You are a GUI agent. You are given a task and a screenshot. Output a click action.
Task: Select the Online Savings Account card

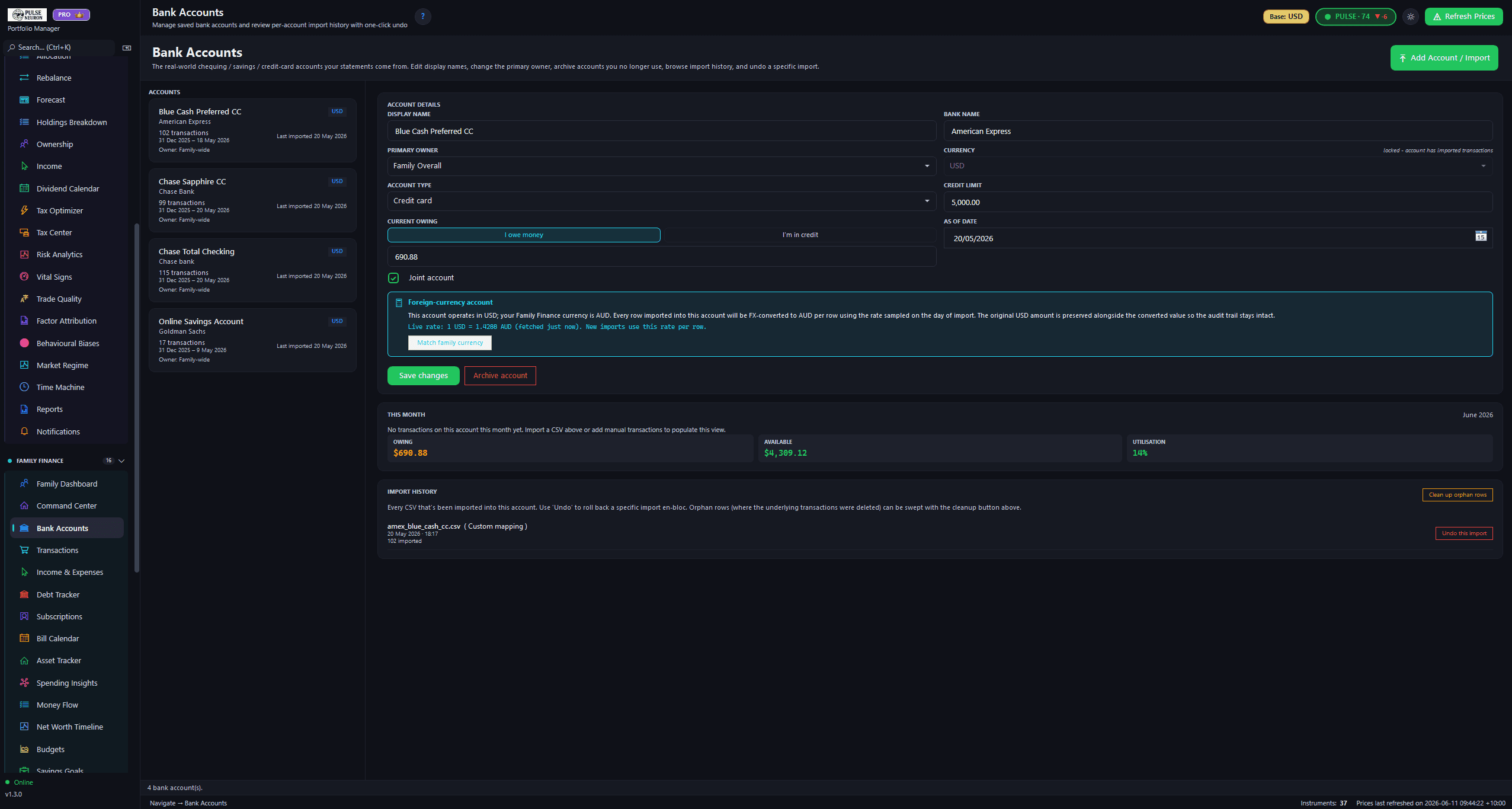coord(252,340)
